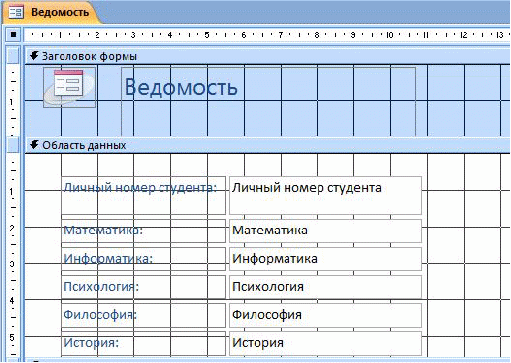Click the arrow icon beside Область данных
Viewport: 511px width, 363px height.
click(34, 145)
